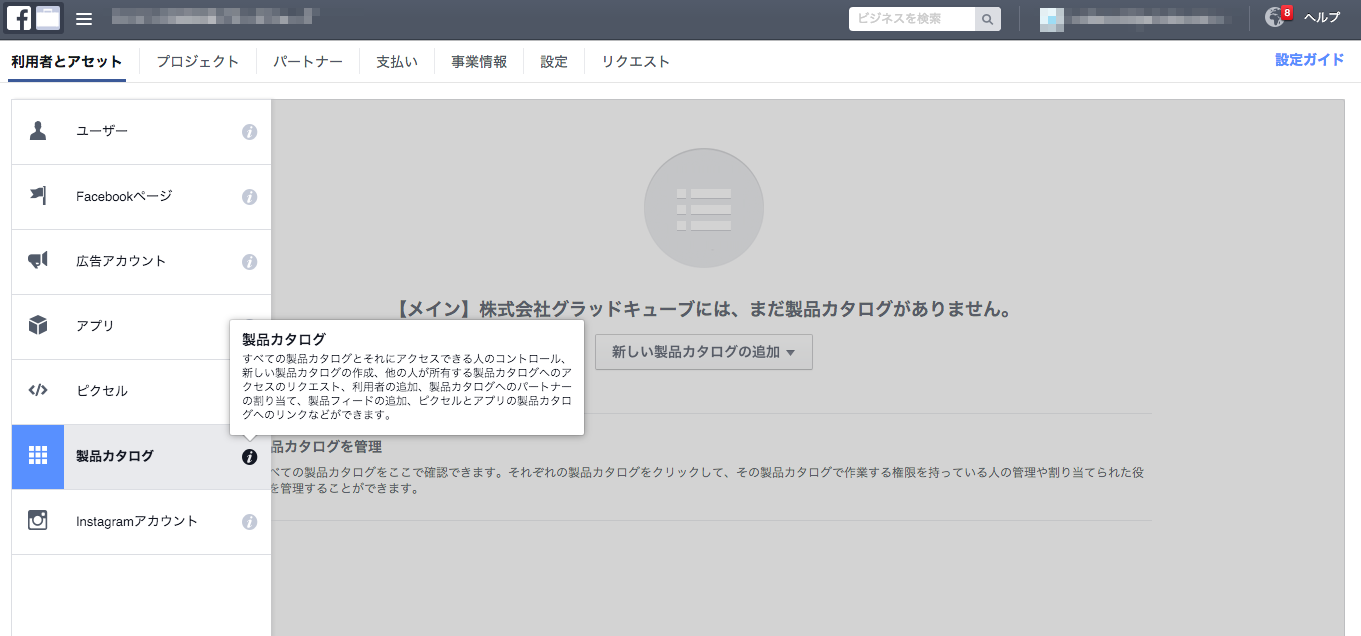Click the camera icon for Instagramアカウント
Viewport: 1361px width, 636px height.
[x=38, y=521]
